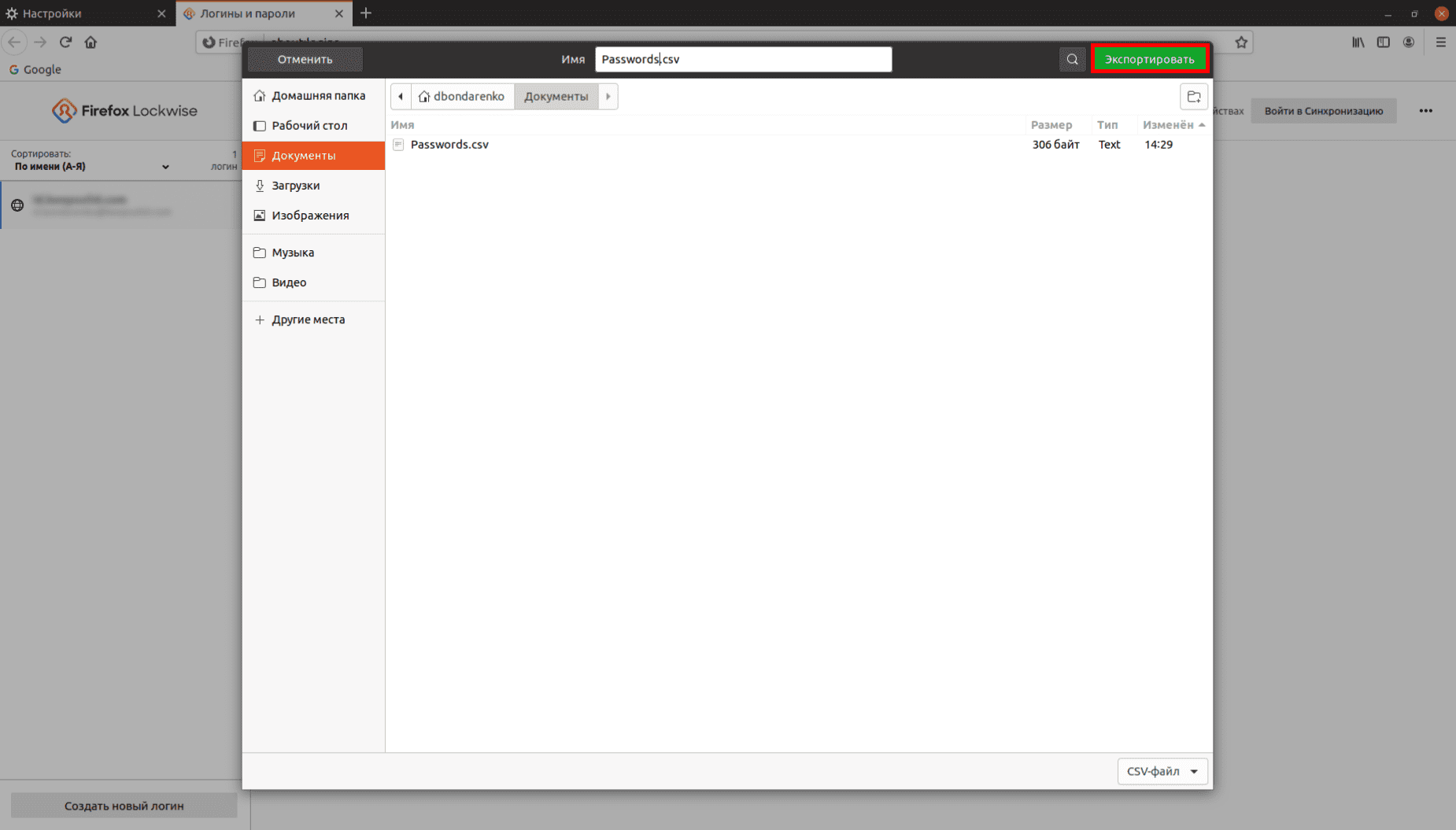Open the Firefox hamburger menu
The height and width of the screenshot is (830, 1456).
coord(1440,42)
